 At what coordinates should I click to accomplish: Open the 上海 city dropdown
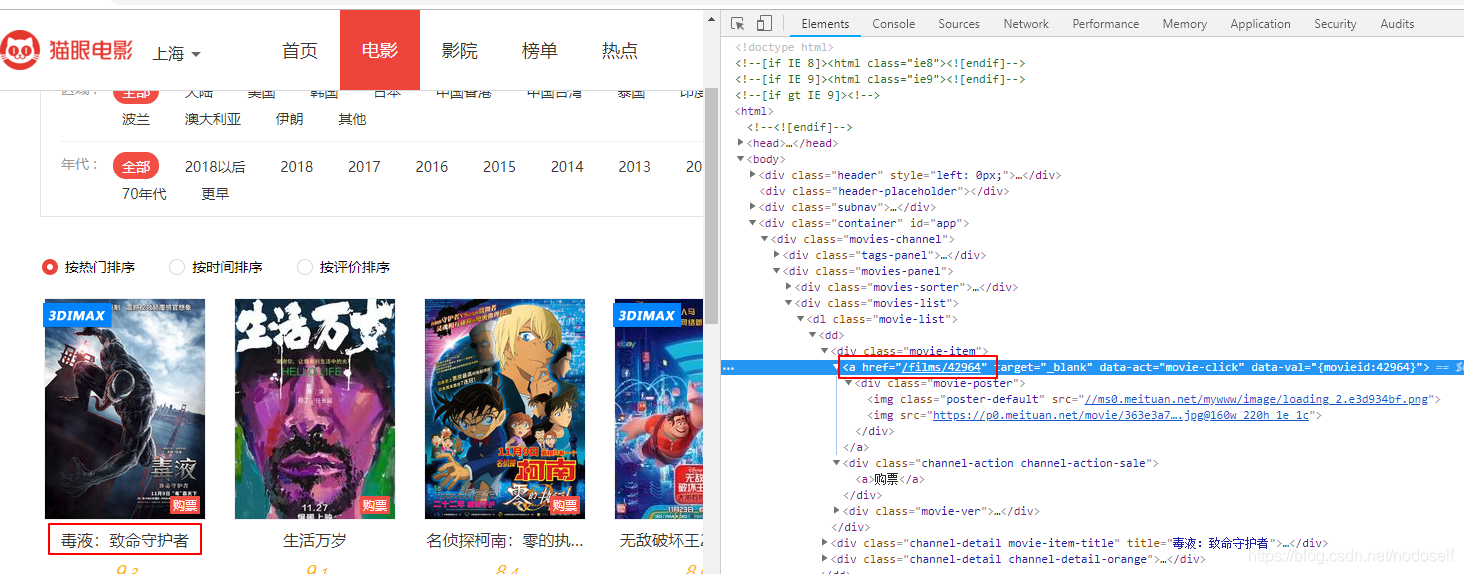pos(177,53)
